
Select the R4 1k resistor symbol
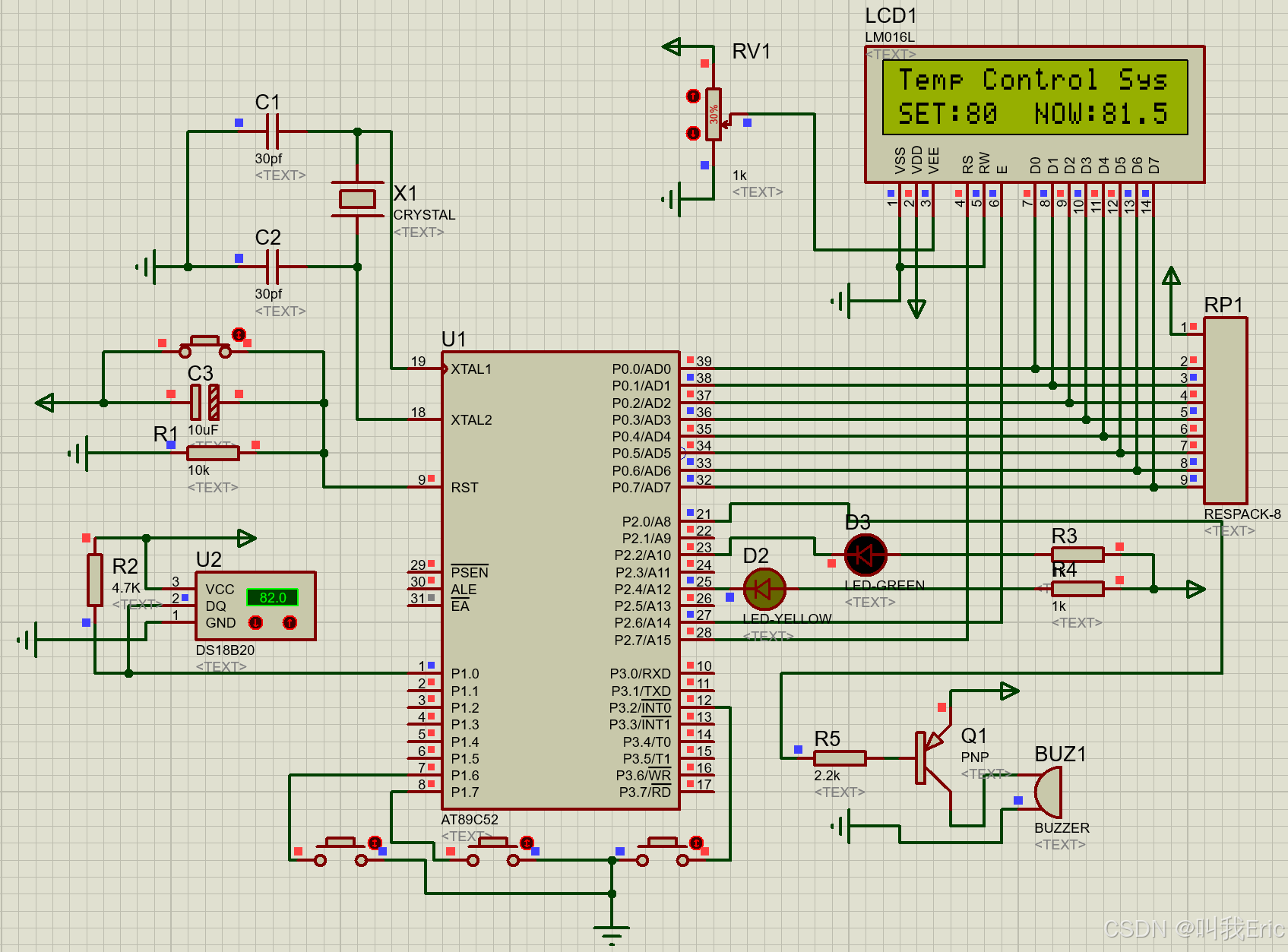[x=1078, y=588]
